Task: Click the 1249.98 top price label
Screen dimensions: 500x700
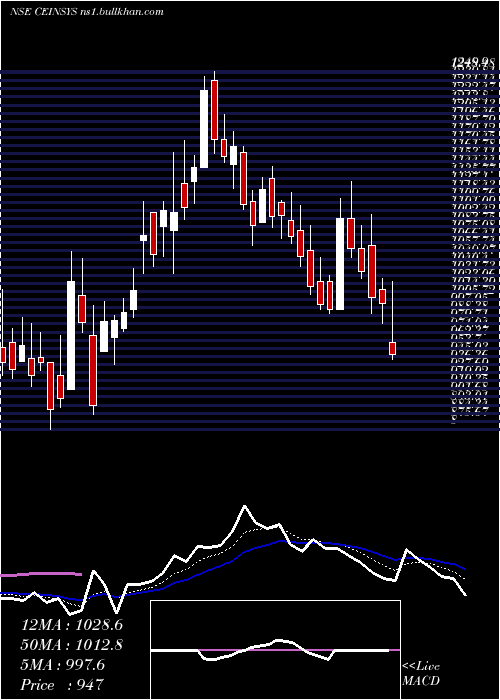Action: tap(473, 64)
